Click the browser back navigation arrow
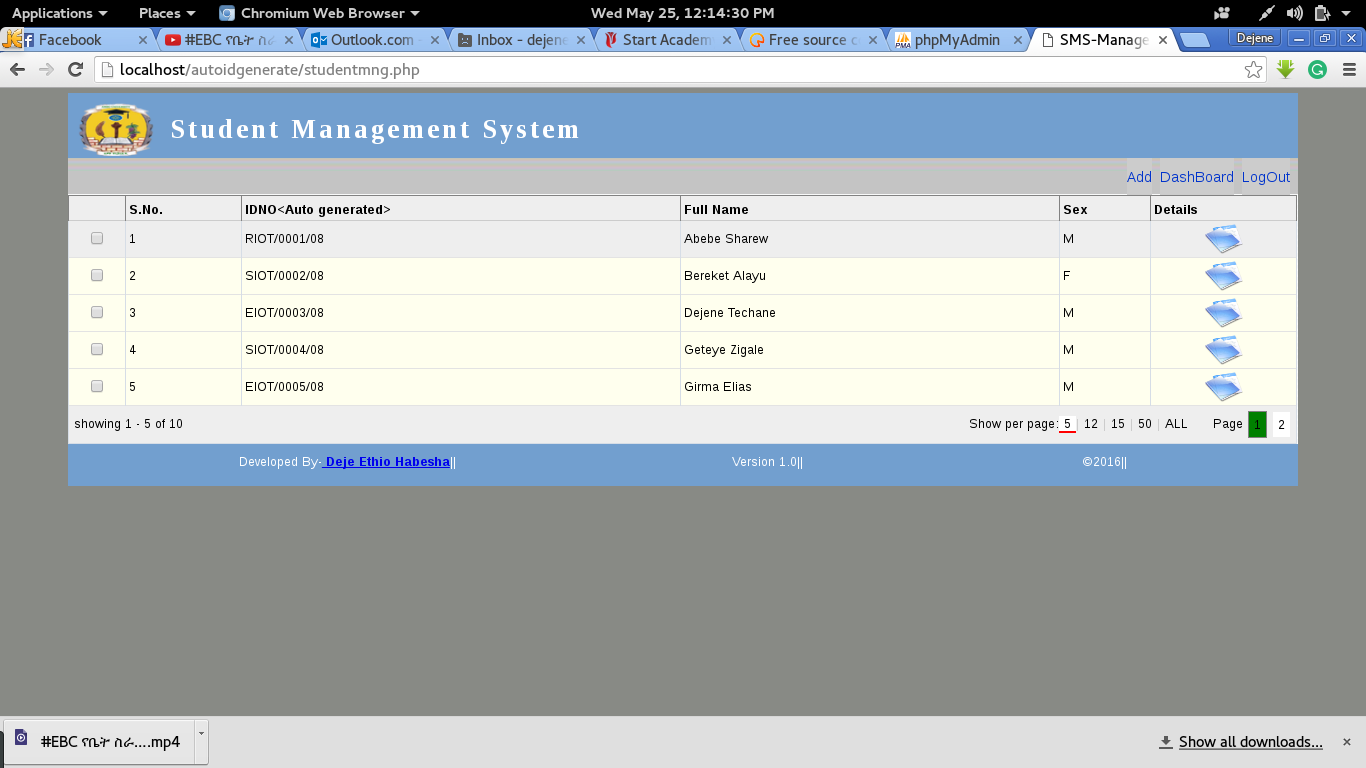The height and width of the screenshot is (768, 1366). [x=17, y=70]
